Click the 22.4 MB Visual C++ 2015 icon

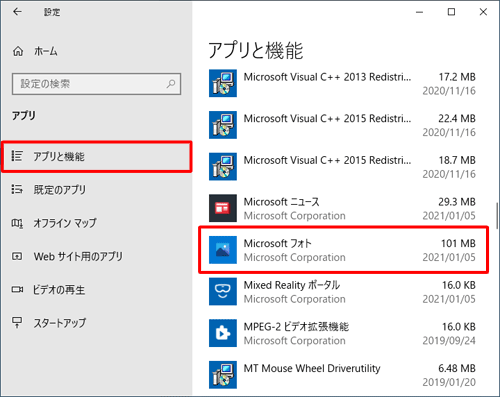click(x=223, y=125)
